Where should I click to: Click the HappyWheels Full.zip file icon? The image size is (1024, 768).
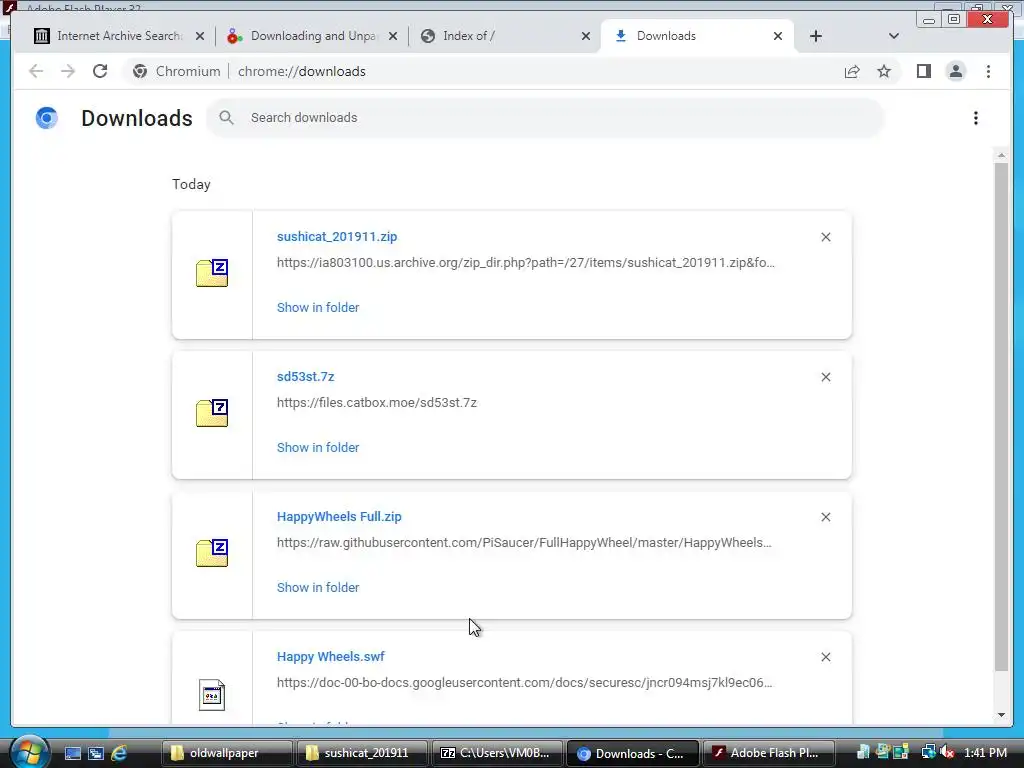[x=212, y=553]
